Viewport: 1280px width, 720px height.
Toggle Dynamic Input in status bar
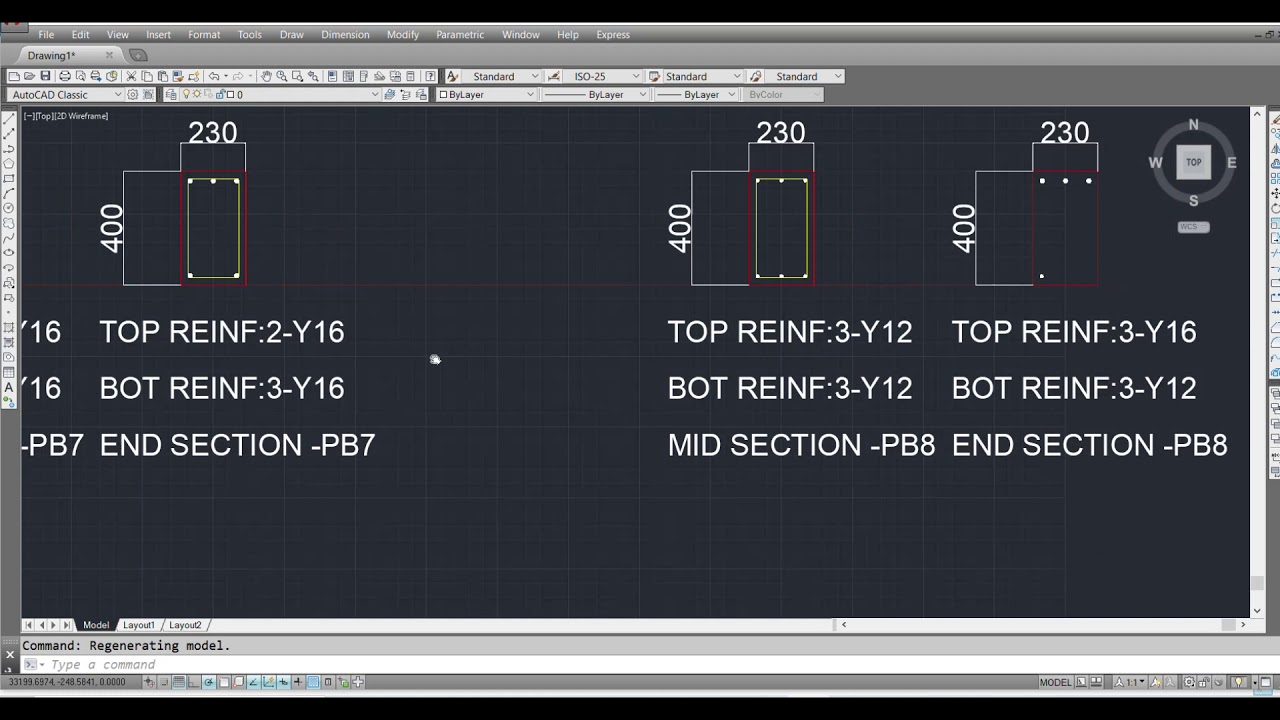283,682
